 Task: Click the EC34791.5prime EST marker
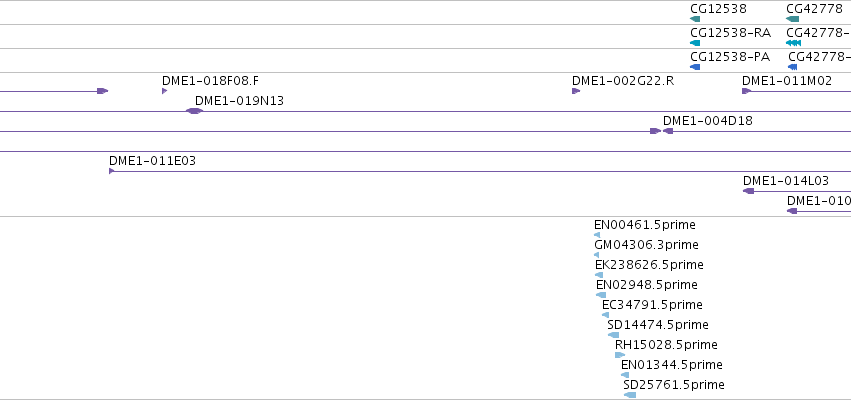click(605, 315)
